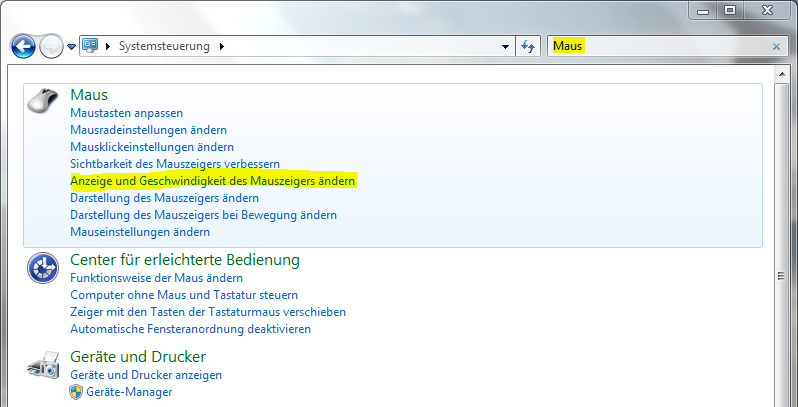Image resolution: width=798 pixels, height=407 pixels.
Task: Open Mausradeinstellungen ändern
Action: (x=148, y=130)
